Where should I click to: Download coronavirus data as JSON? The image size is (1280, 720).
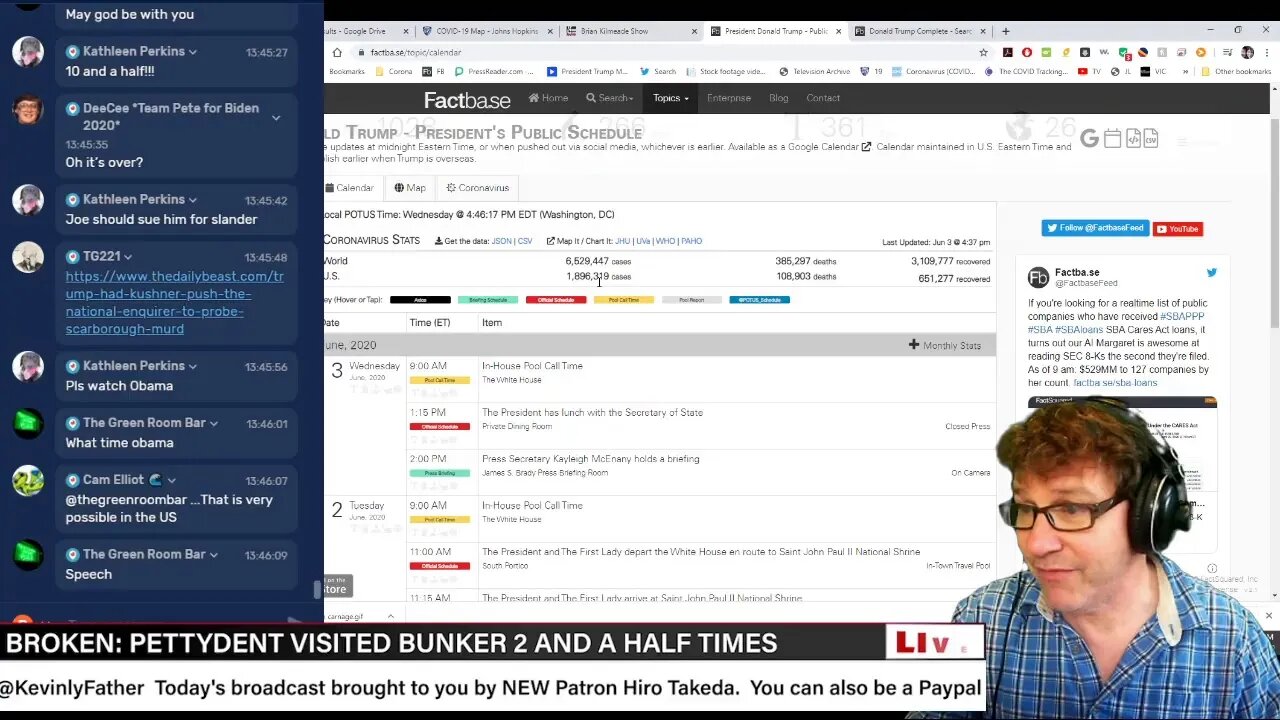[x=501, y=241]
